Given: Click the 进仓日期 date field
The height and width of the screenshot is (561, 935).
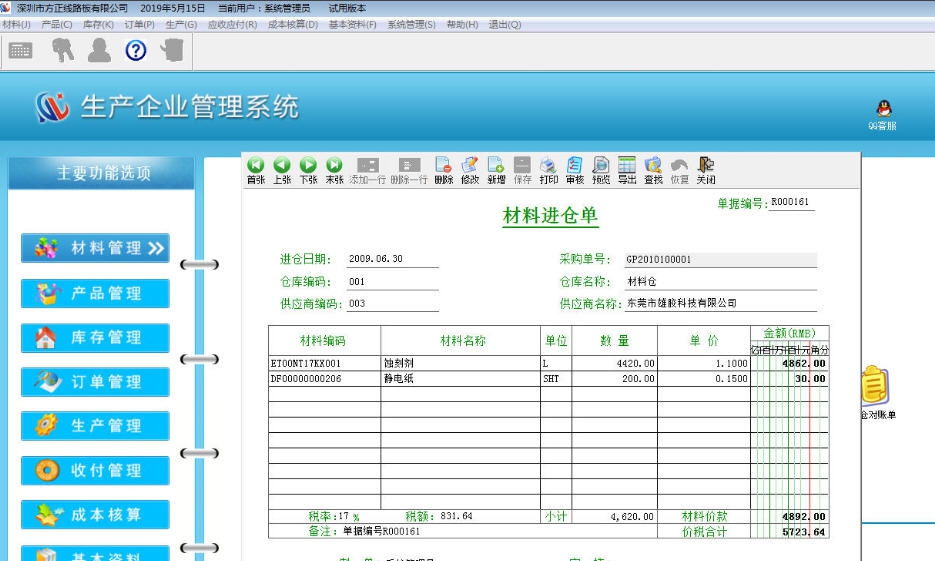Looking at the screenshot, I should (392, 260).
